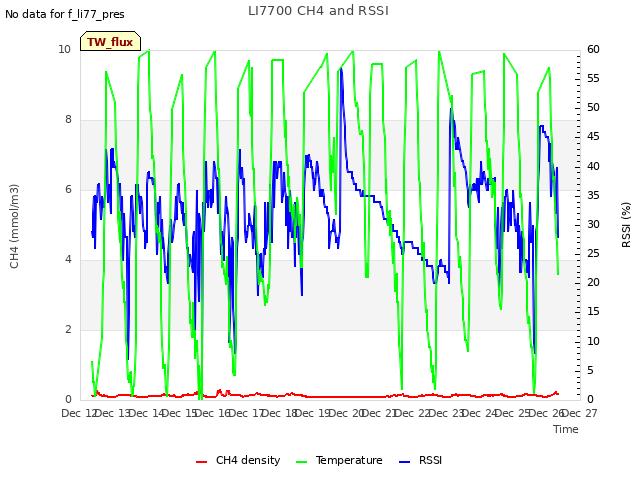Click the Dec 19 x-axis tick label
The image size is (640, 480).
(x=313, y=413)
